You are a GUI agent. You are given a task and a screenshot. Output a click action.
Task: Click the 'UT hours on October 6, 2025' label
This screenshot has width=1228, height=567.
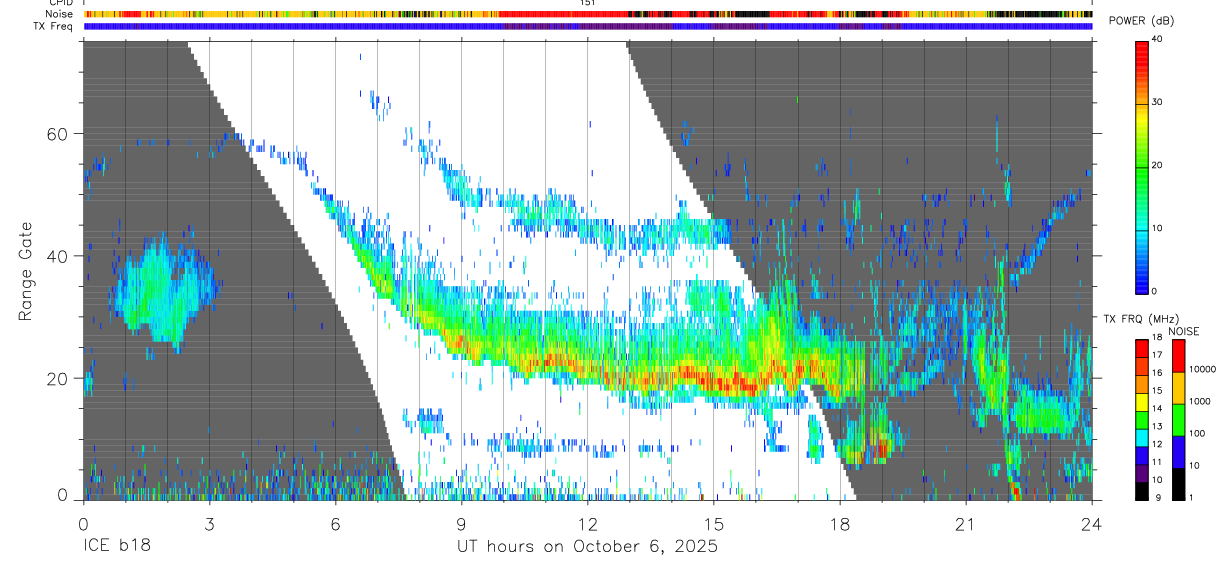coord(587,547)
